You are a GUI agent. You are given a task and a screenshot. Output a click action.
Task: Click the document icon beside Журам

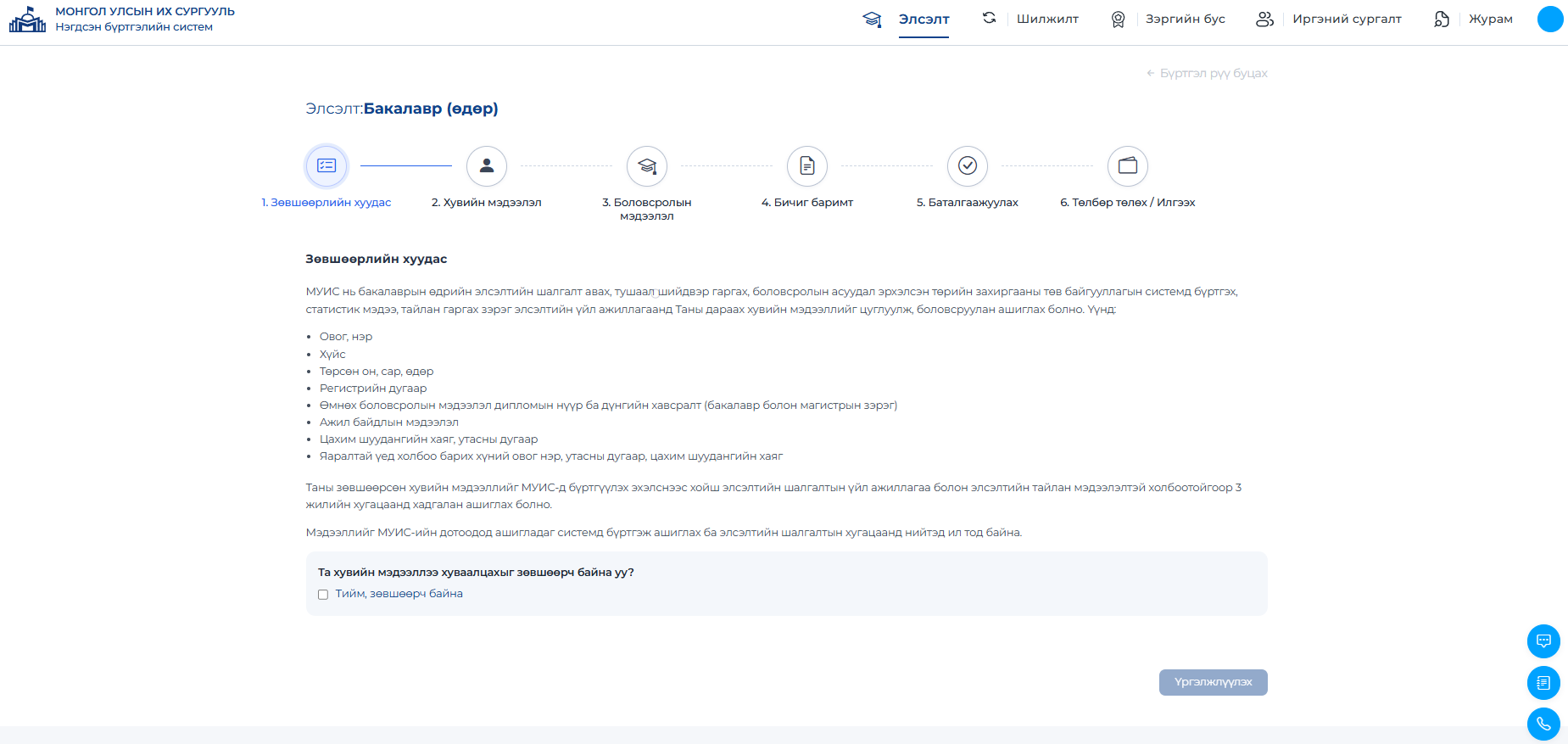(1442, 19)
